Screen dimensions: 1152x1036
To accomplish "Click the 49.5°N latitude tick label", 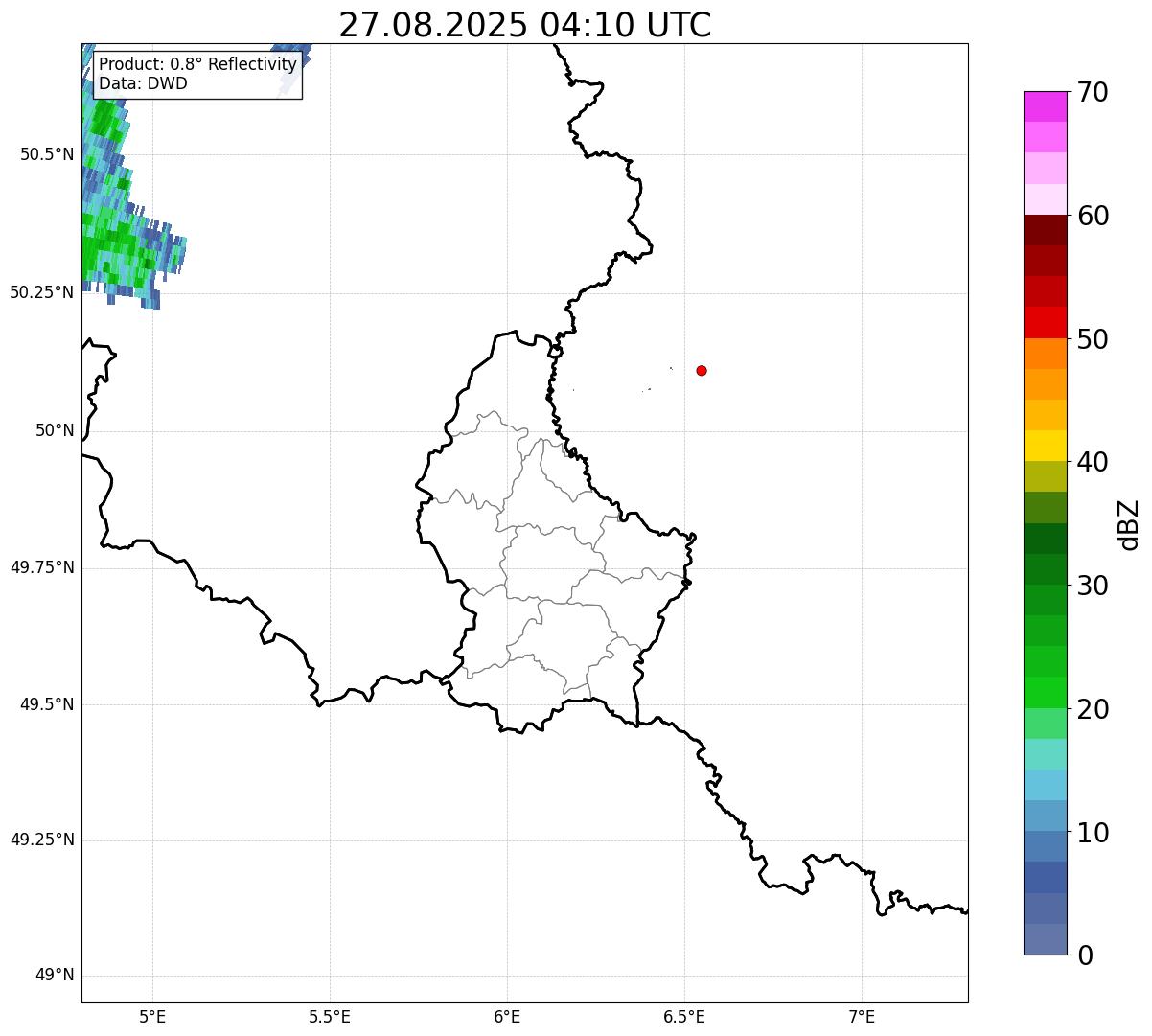I will 47,704.
